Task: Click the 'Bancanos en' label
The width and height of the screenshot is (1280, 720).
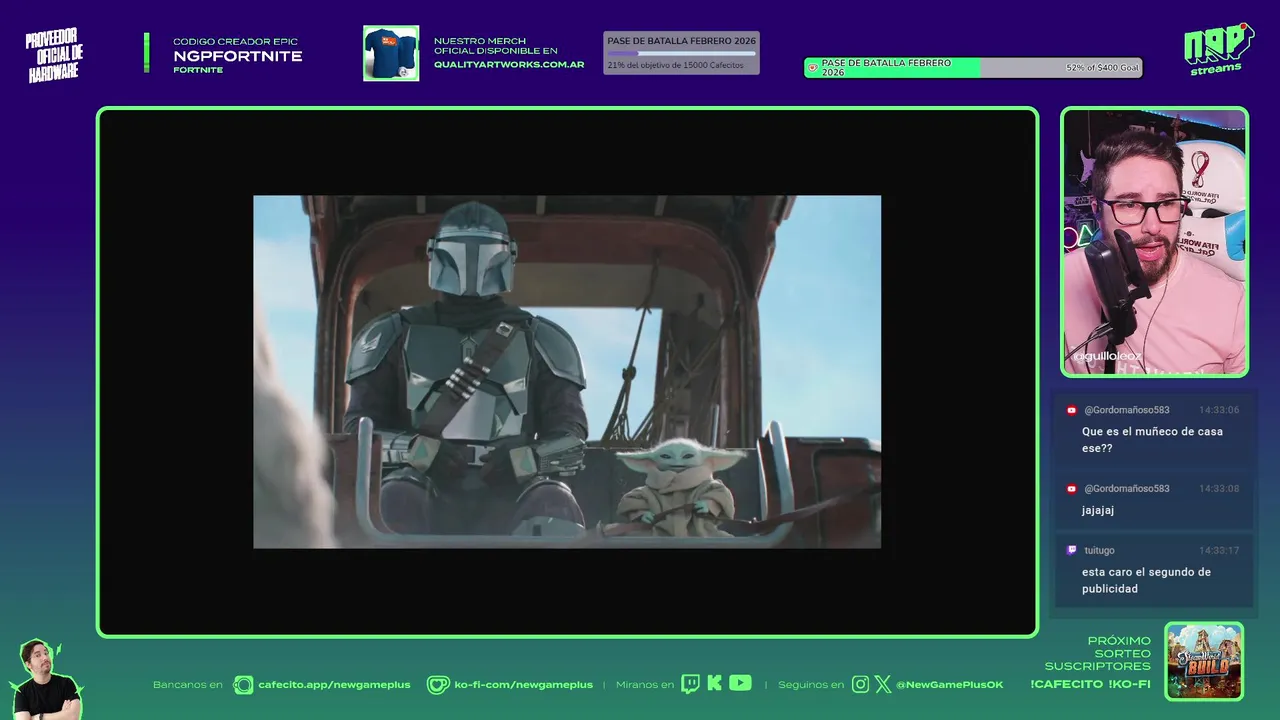Action: (x=188, y=685)
